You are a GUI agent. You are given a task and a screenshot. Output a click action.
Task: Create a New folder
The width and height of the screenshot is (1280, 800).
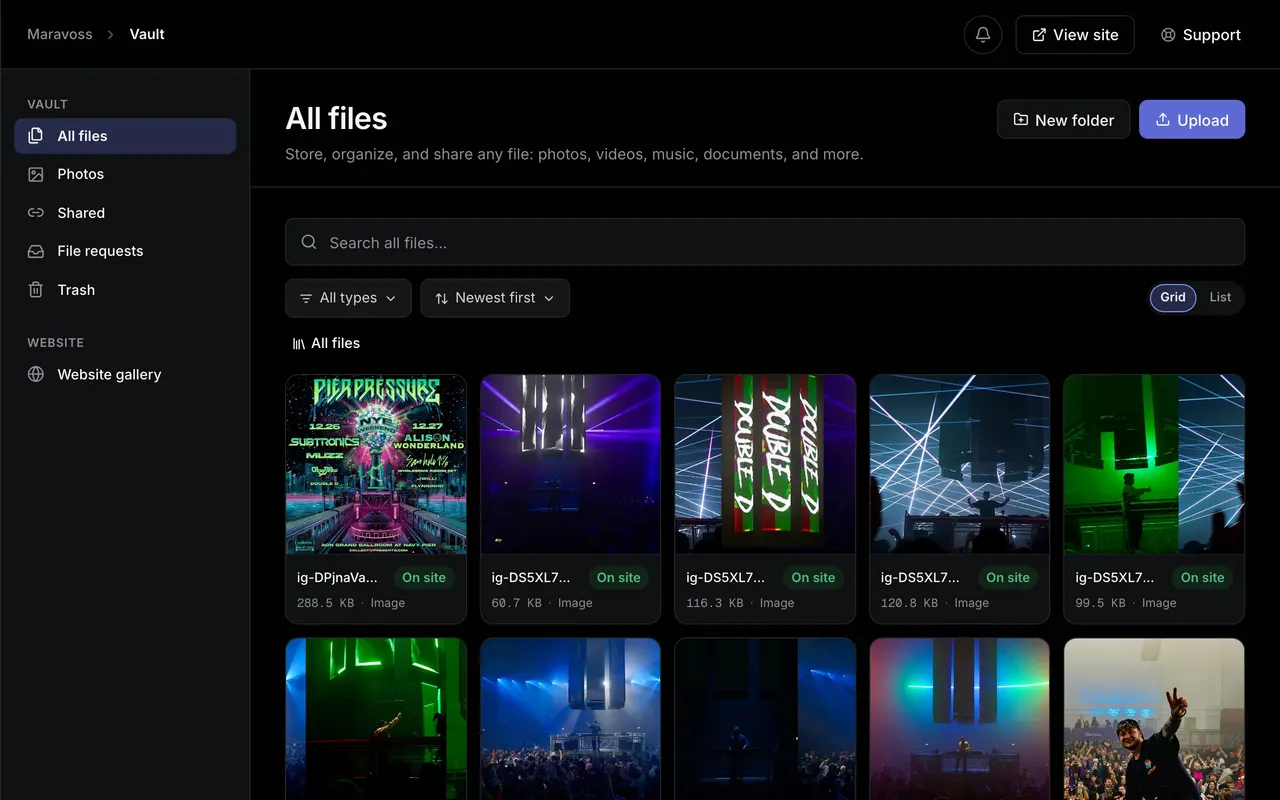(1063, 119)
